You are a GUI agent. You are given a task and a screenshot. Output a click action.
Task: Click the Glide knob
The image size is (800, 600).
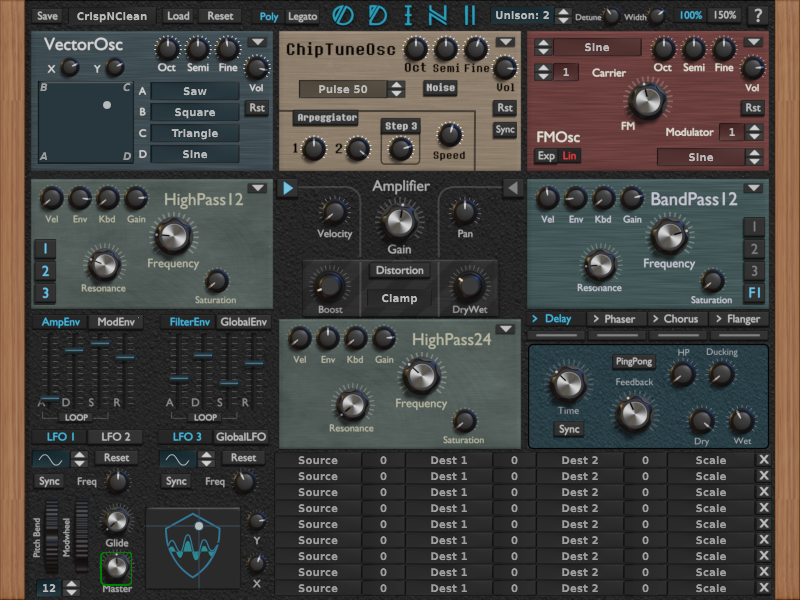pyautogui.click(x=116, y=521)
